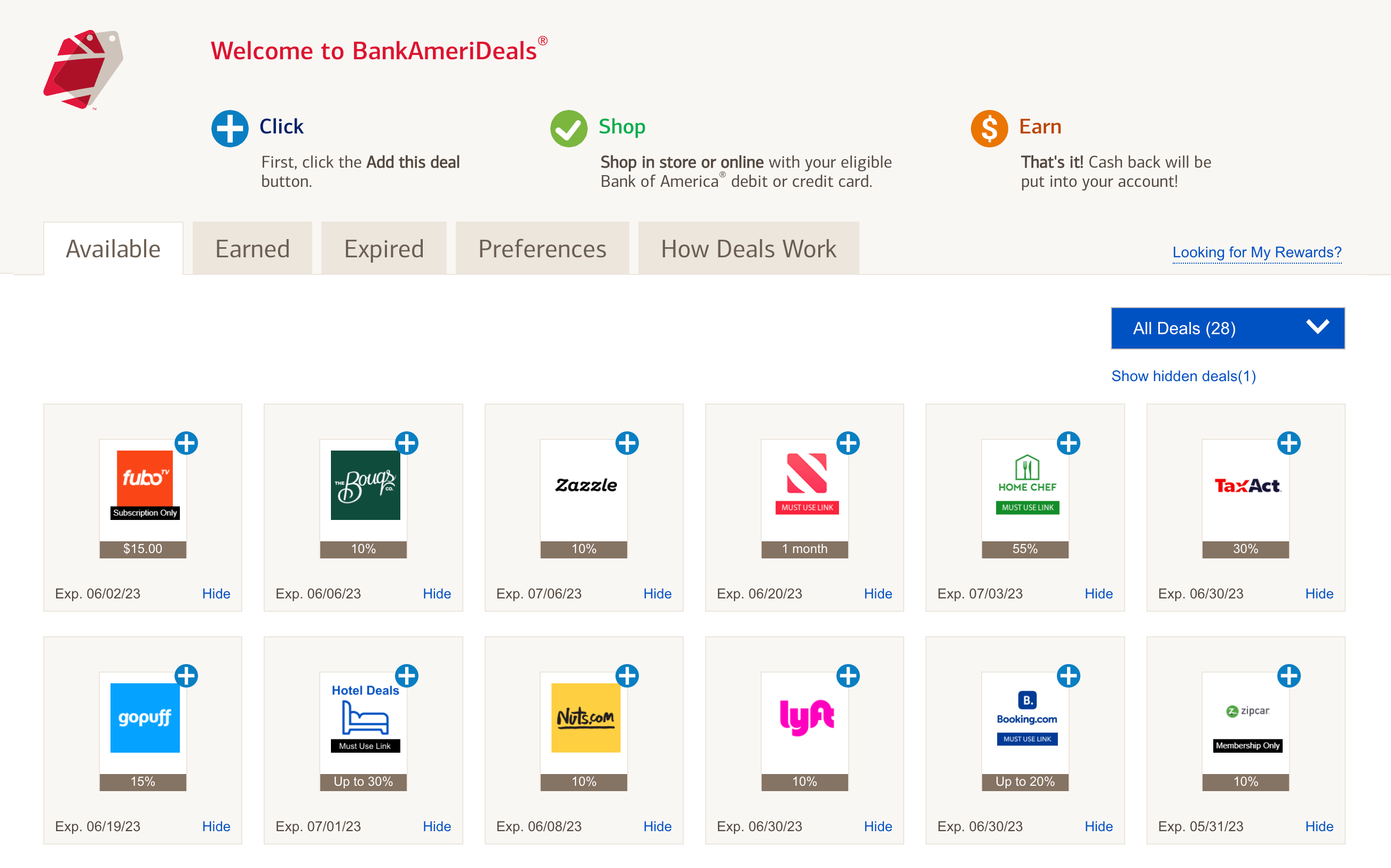Screen dimensions: 1391x868
Task: Click the Hotel Deals logo thumbnail
Action: [365, 717]
